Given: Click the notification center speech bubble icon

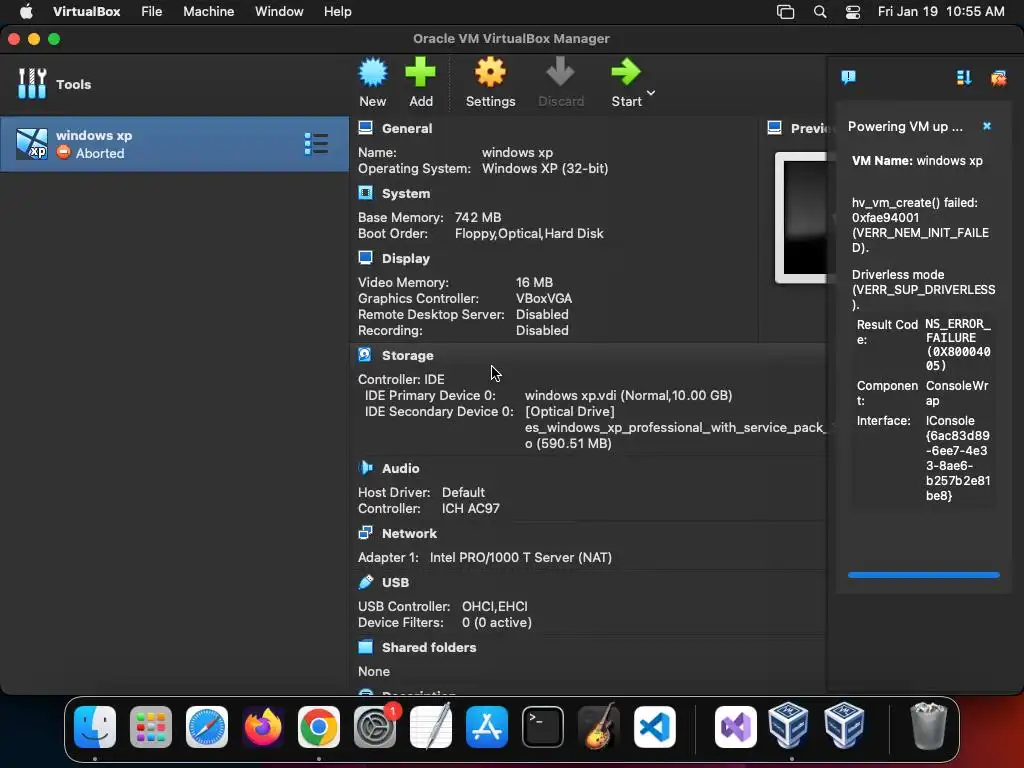Looking at the screenshot, I should (848, 78).
